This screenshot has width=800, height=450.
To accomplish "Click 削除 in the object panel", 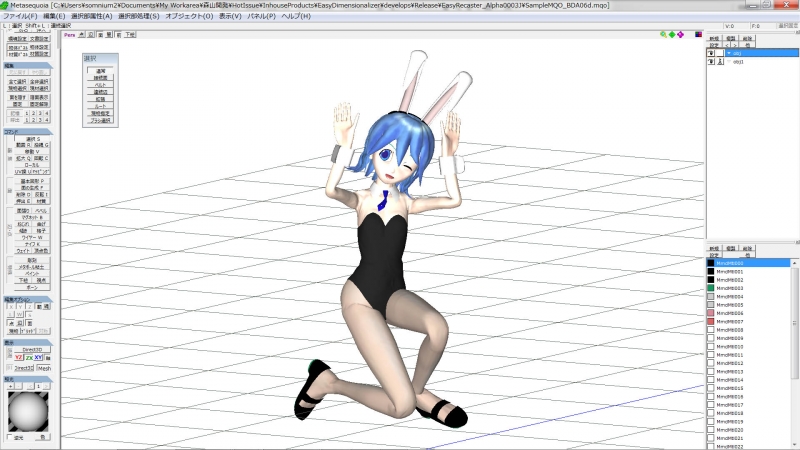I will 747,38.
